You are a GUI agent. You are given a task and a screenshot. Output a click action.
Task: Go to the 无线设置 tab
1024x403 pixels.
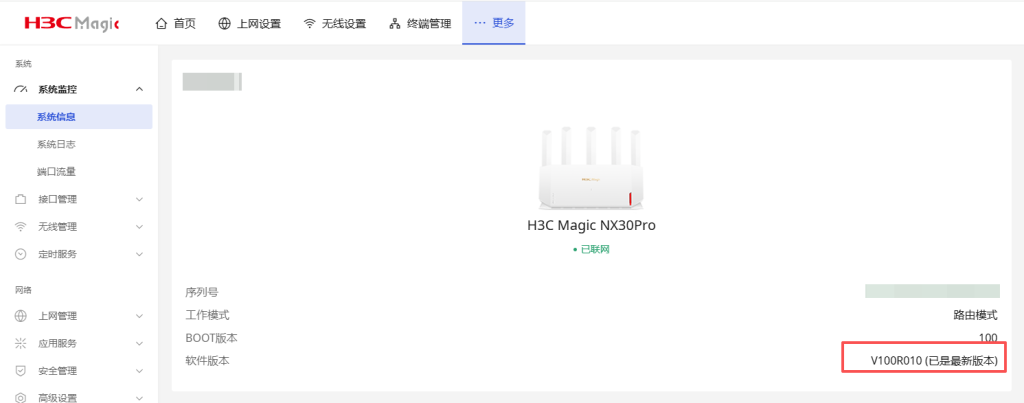click(335, 24)
